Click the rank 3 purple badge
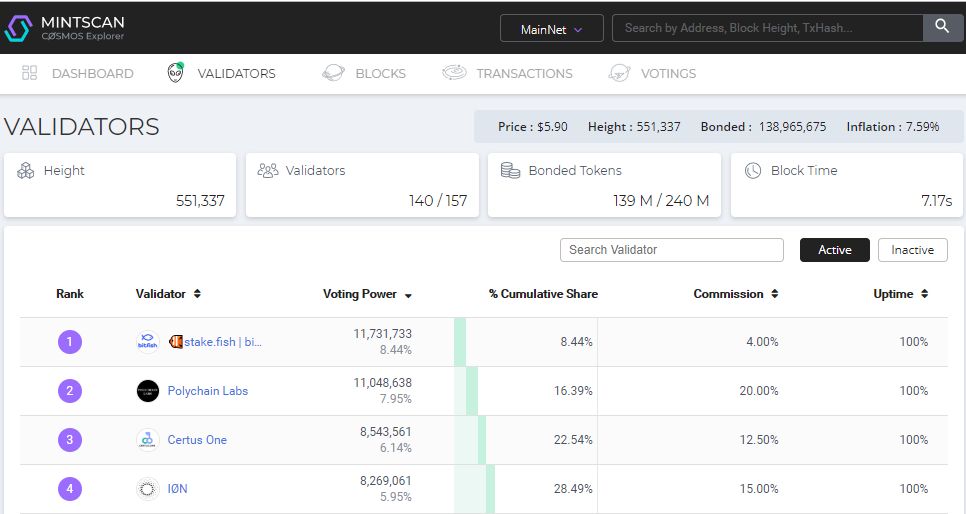Screen dimensions: 966x514 (70, 439)
